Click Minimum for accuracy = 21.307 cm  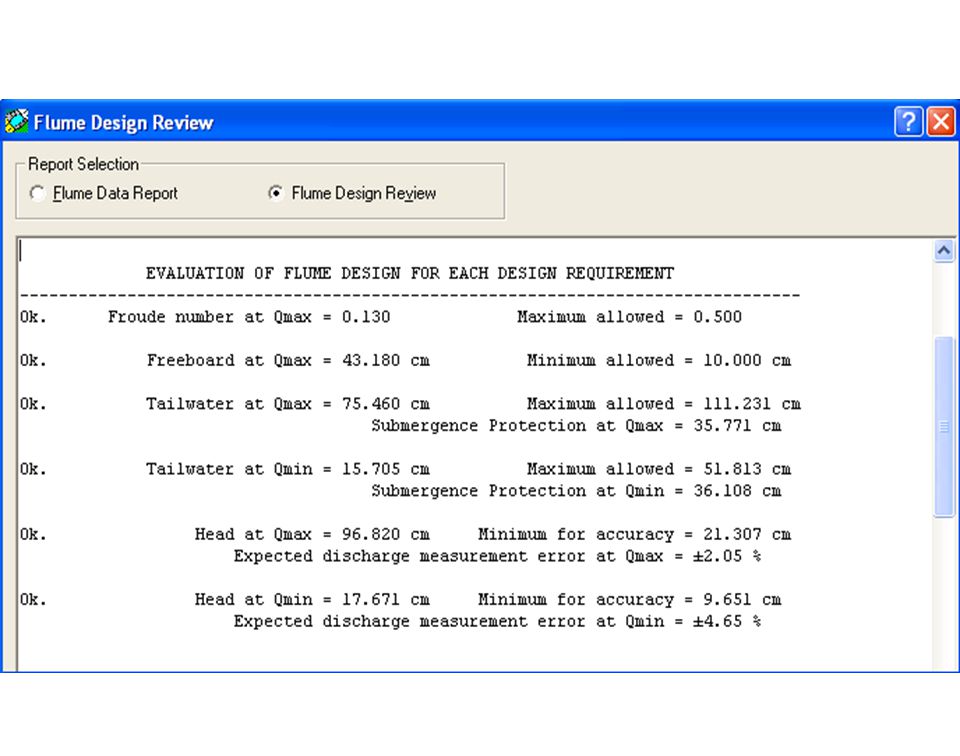click(x=634, y=534)
